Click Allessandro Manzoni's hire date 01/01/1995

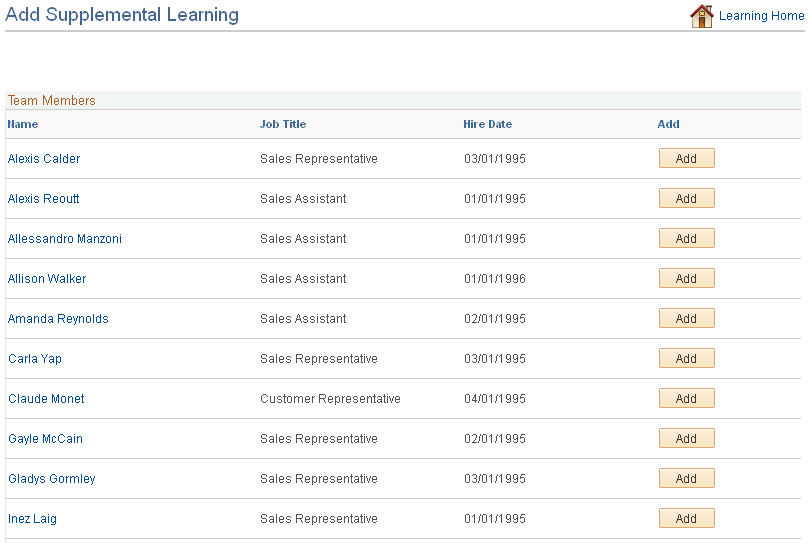[495, 239]
